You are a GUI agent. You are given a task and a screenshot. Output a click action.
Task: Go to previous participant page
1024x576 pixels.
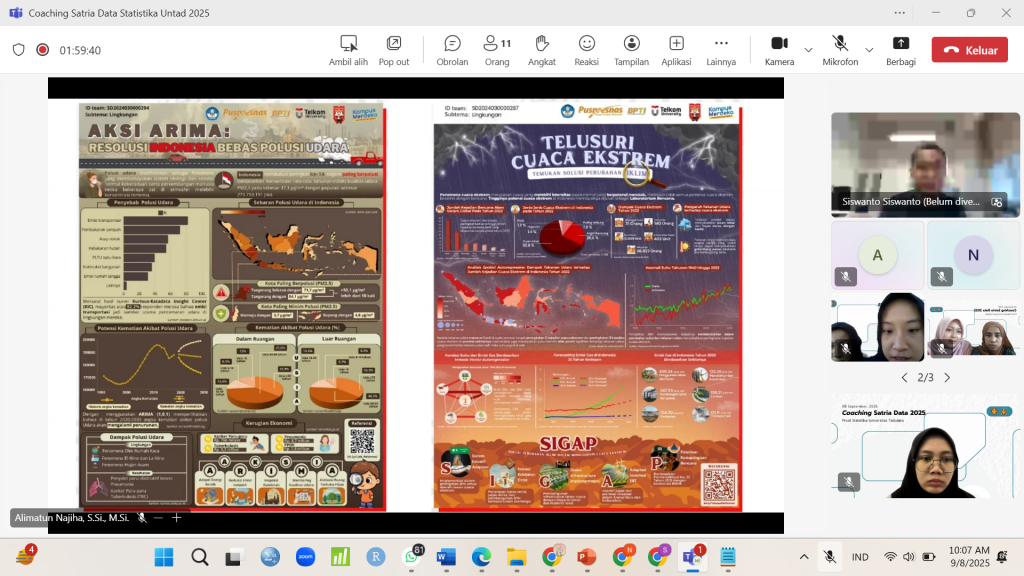pyautogui.click(x=904, y=377)
